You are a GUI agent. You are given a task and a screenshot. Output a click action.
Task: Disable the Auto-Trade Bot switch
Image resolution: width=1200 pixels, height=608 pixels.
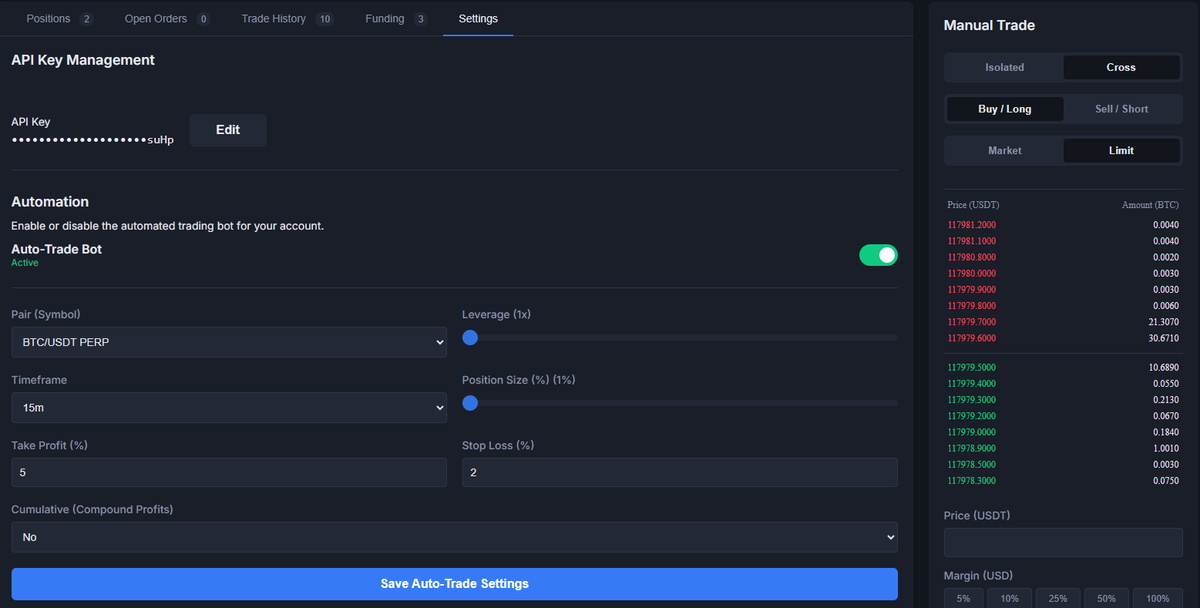[x=878, y=255]
